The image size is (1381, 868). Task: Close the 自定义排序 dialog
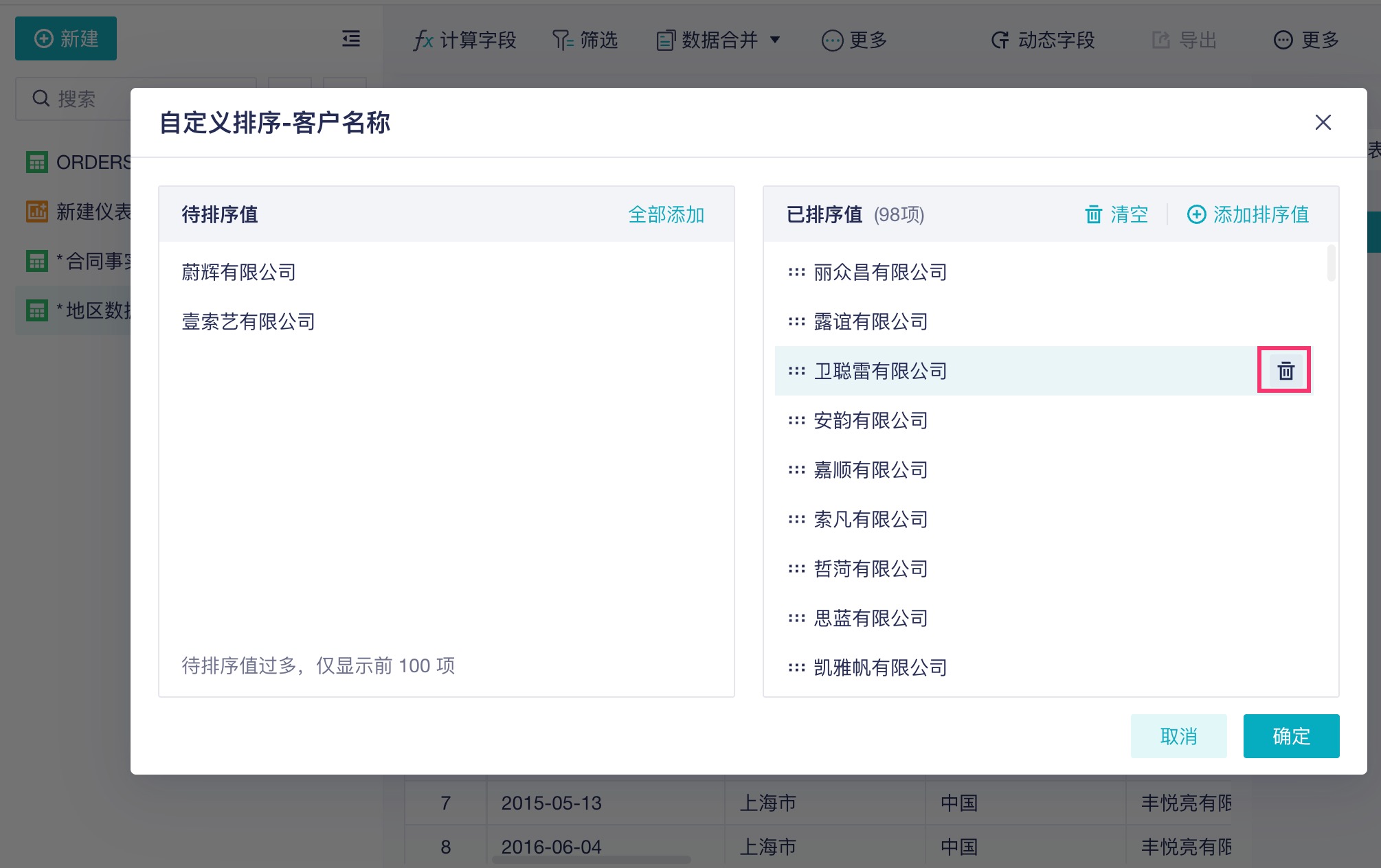[x=1323, y=122]
